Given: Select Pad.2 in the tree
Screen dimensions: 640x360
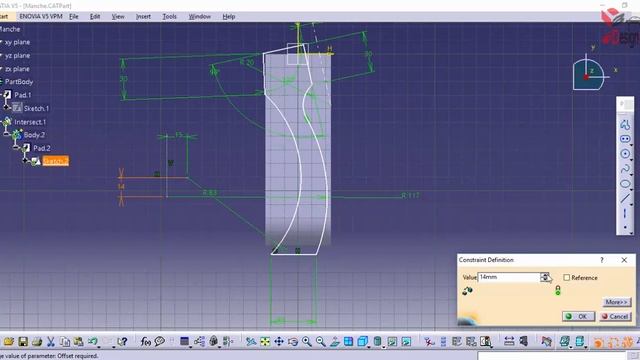Looking at the screenshot, I should (42, 148).
